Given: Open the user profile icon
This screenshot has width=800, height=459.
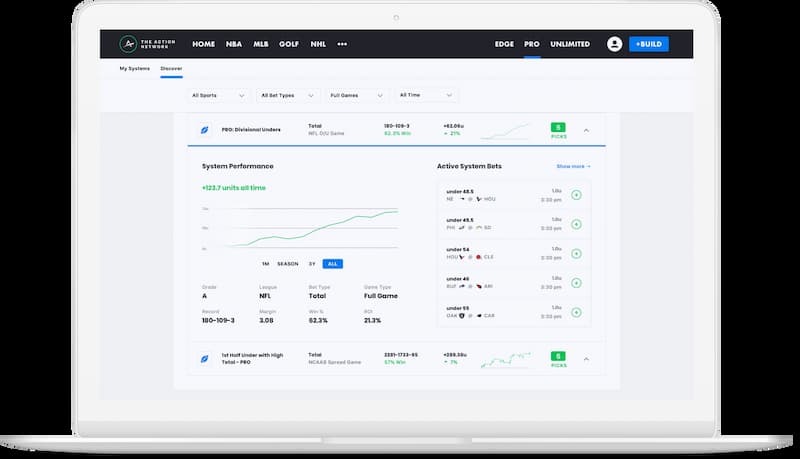Looking at the screenshot, I should (x=614, y=44).
